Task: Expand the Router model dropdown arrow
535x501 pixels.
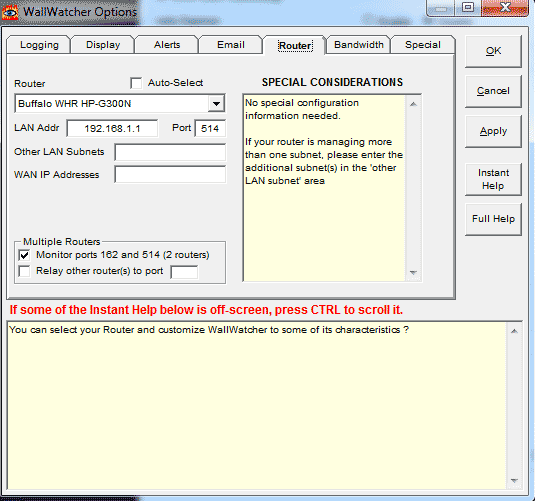Action: click(x=216, y=104)
